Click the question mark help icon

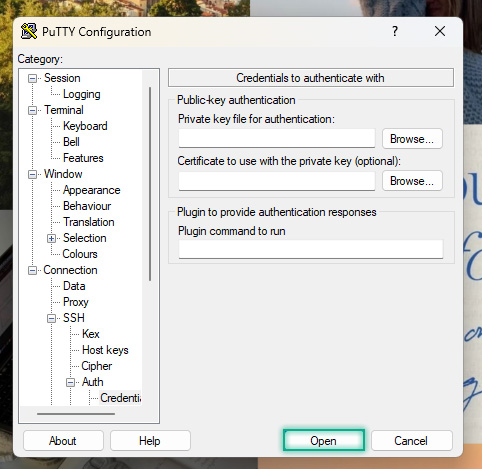(x=395, y=31)
